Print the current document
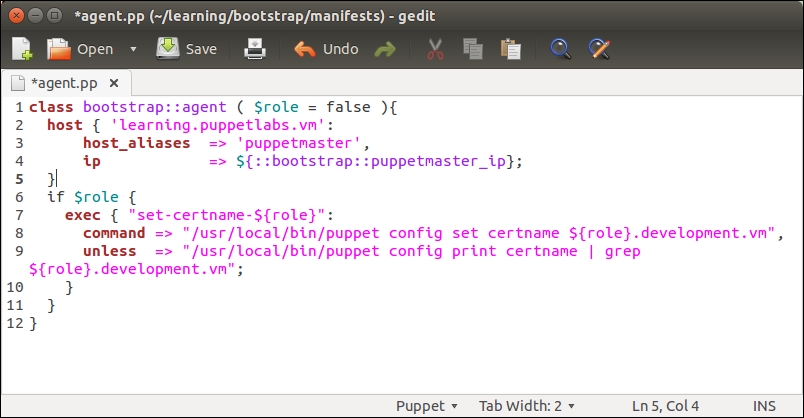Image resolution: width=804 pixels, height=418 pixels. [256, 49]
